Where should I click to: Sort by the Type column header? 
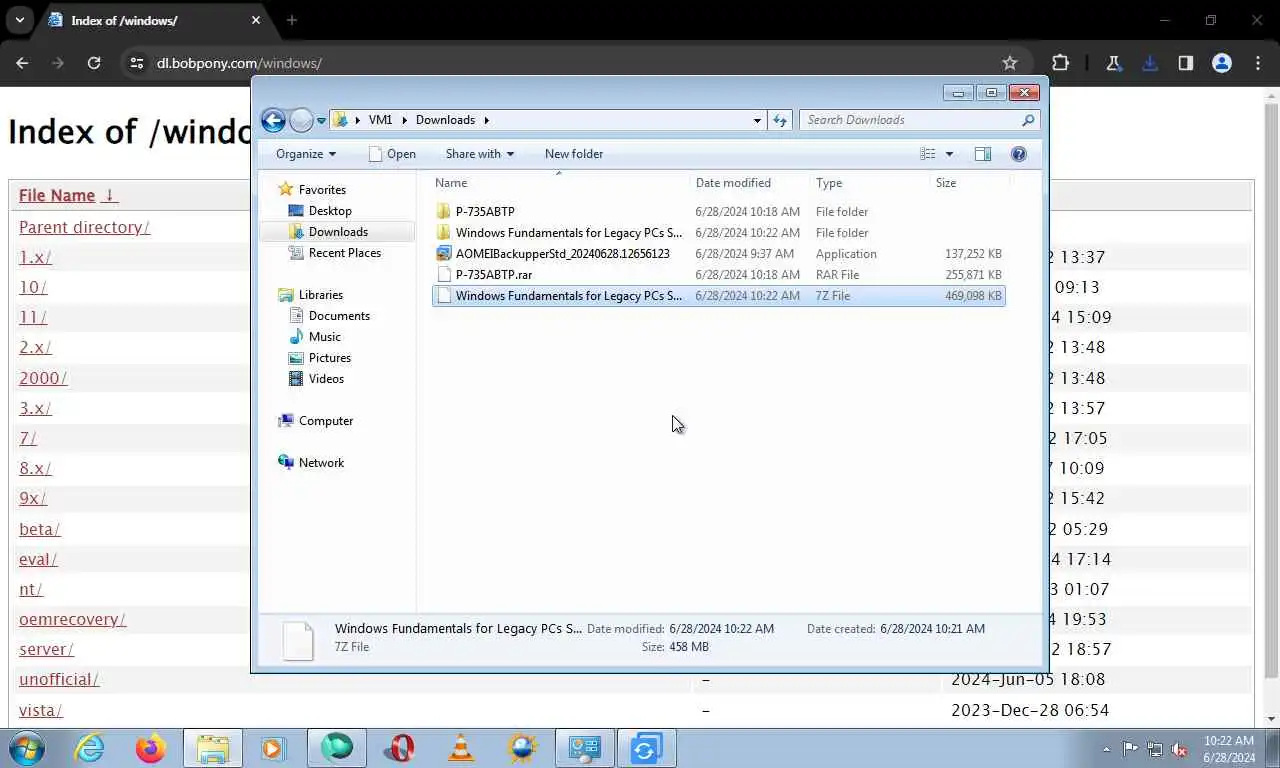(869, 183)
